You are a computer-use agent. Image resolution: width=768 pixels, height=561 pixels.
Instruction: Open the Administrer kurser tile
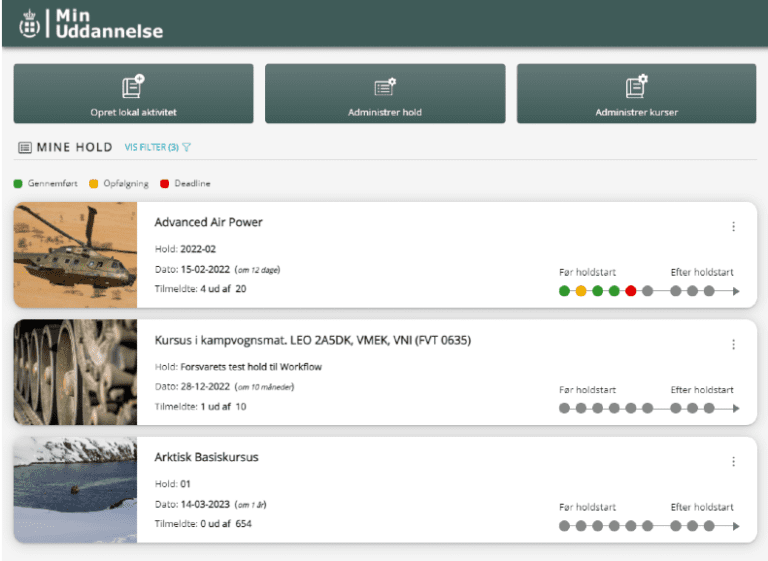coord(636,94)
